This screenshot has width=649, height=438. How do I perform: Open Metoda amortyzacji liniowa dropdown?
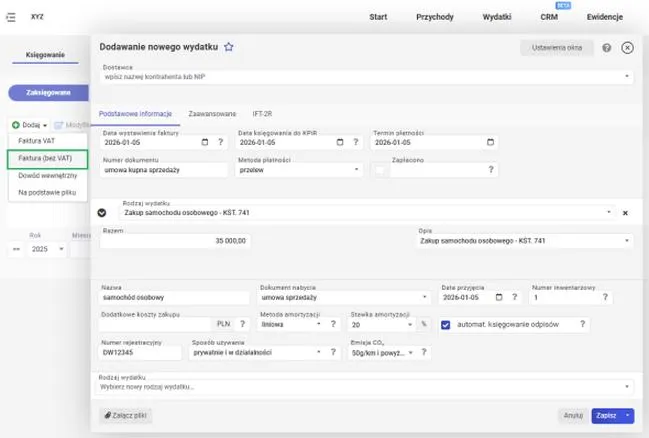pyautogui.click(x=318, y=324)
